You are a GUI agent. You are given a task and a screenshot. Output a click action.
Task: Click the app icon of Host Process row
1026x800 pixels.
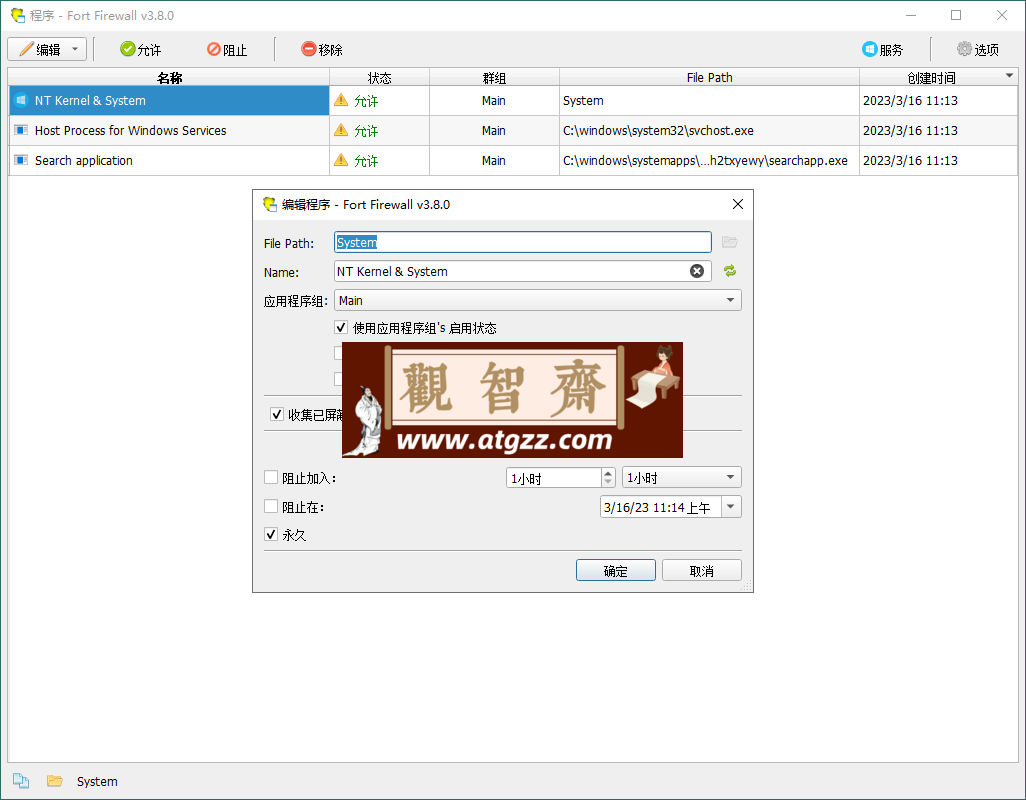point(21,130)
